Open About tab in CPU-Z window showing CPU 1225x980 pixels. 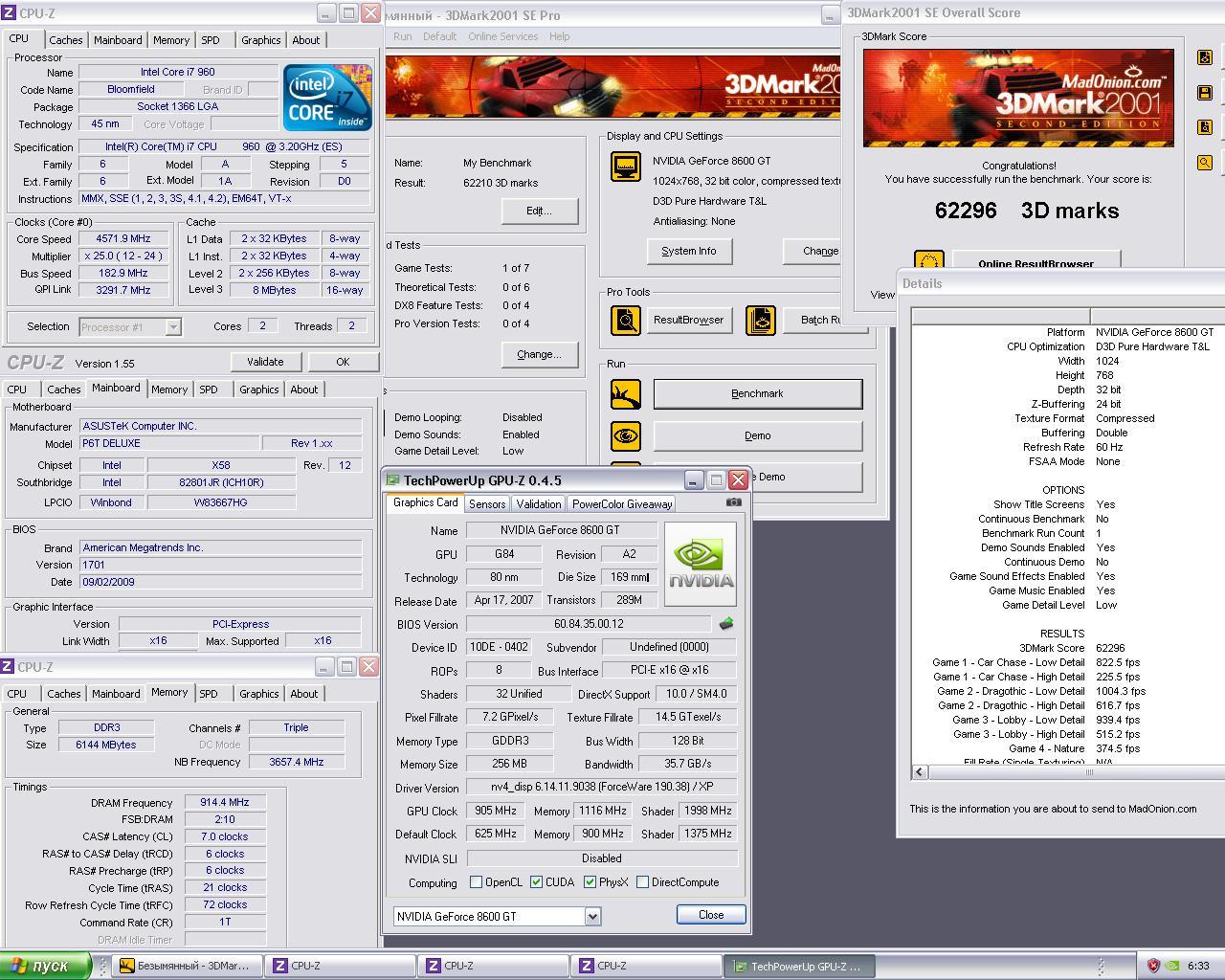tap(306, 40)
